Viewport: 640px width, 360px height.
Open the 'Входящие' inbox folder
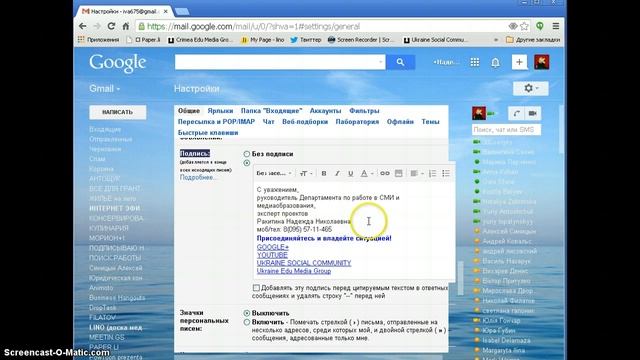coord(105,129)
